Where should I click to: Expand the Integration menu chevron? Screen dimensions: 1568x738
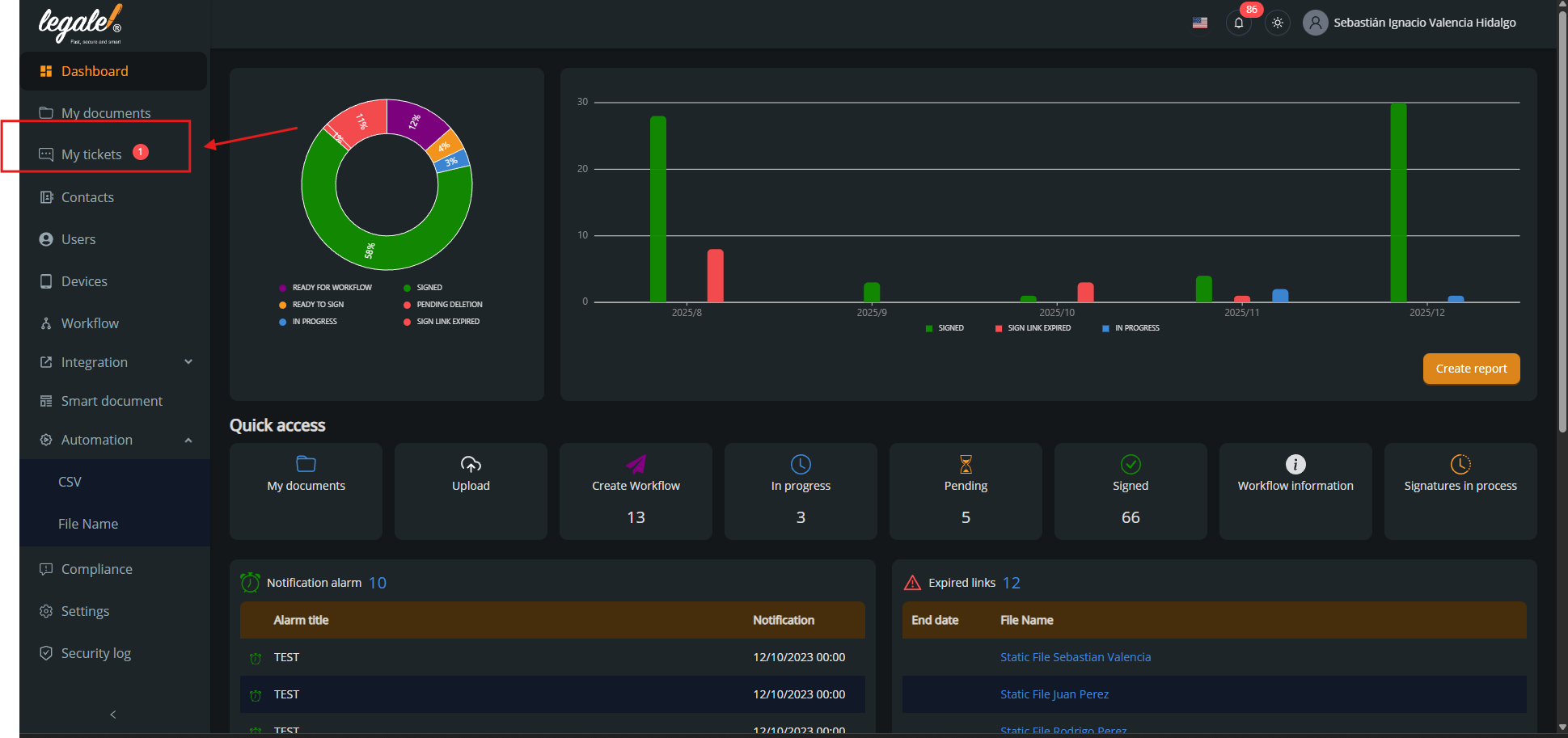pyautogui.click(x=188, y=362)
